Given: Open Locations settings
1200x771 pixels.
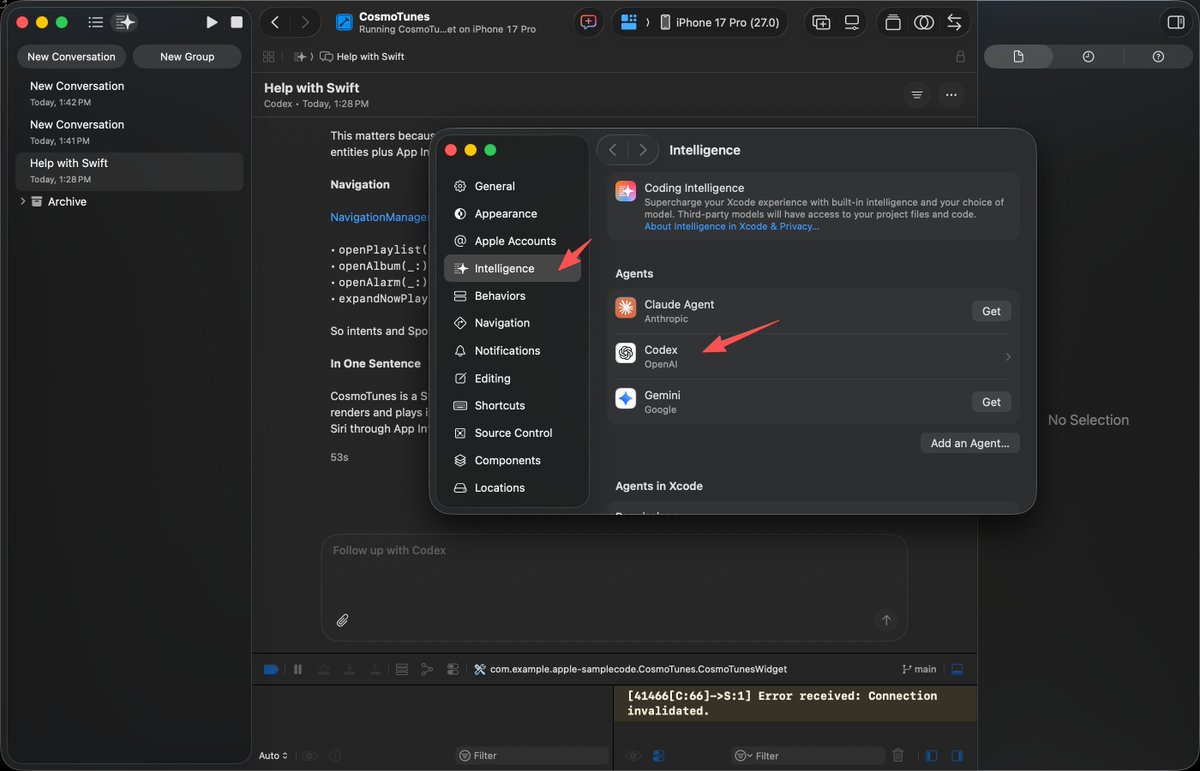Looking at the screenshot, I should [x=512, y=488].
